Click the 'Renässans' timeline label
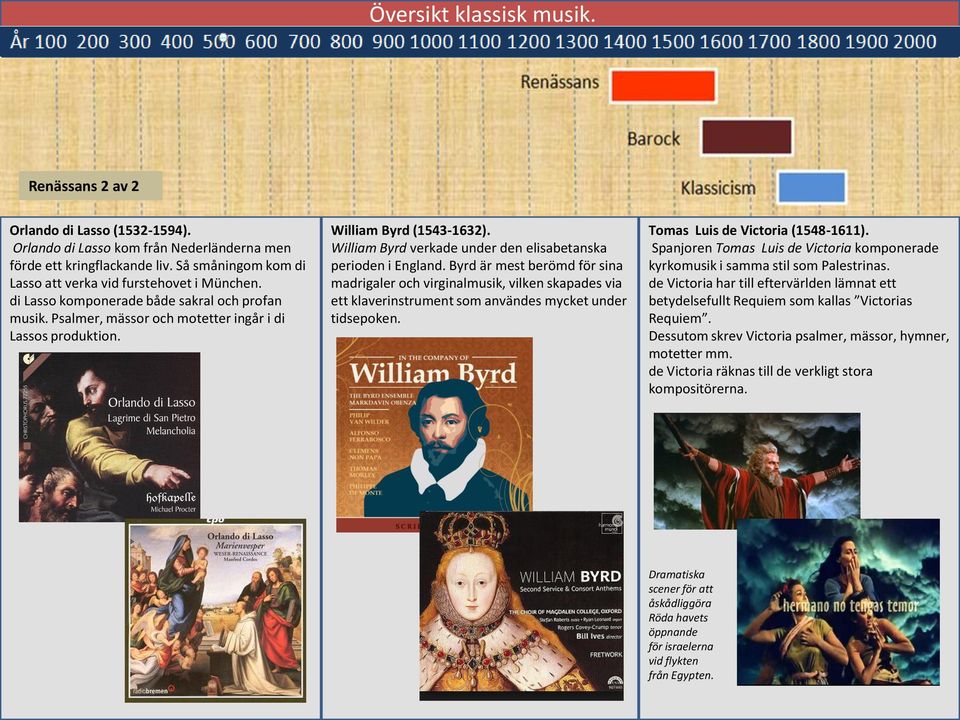Image resolution: width=960 pixels, height=720 pixels. (x=560, y=82)
